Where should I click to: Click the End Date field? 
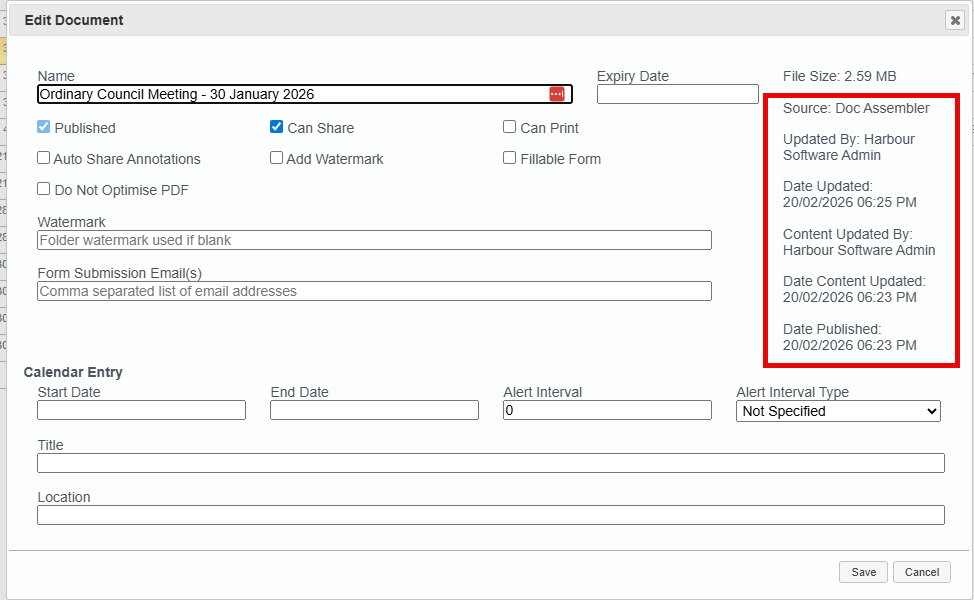(x=374, y=410)
